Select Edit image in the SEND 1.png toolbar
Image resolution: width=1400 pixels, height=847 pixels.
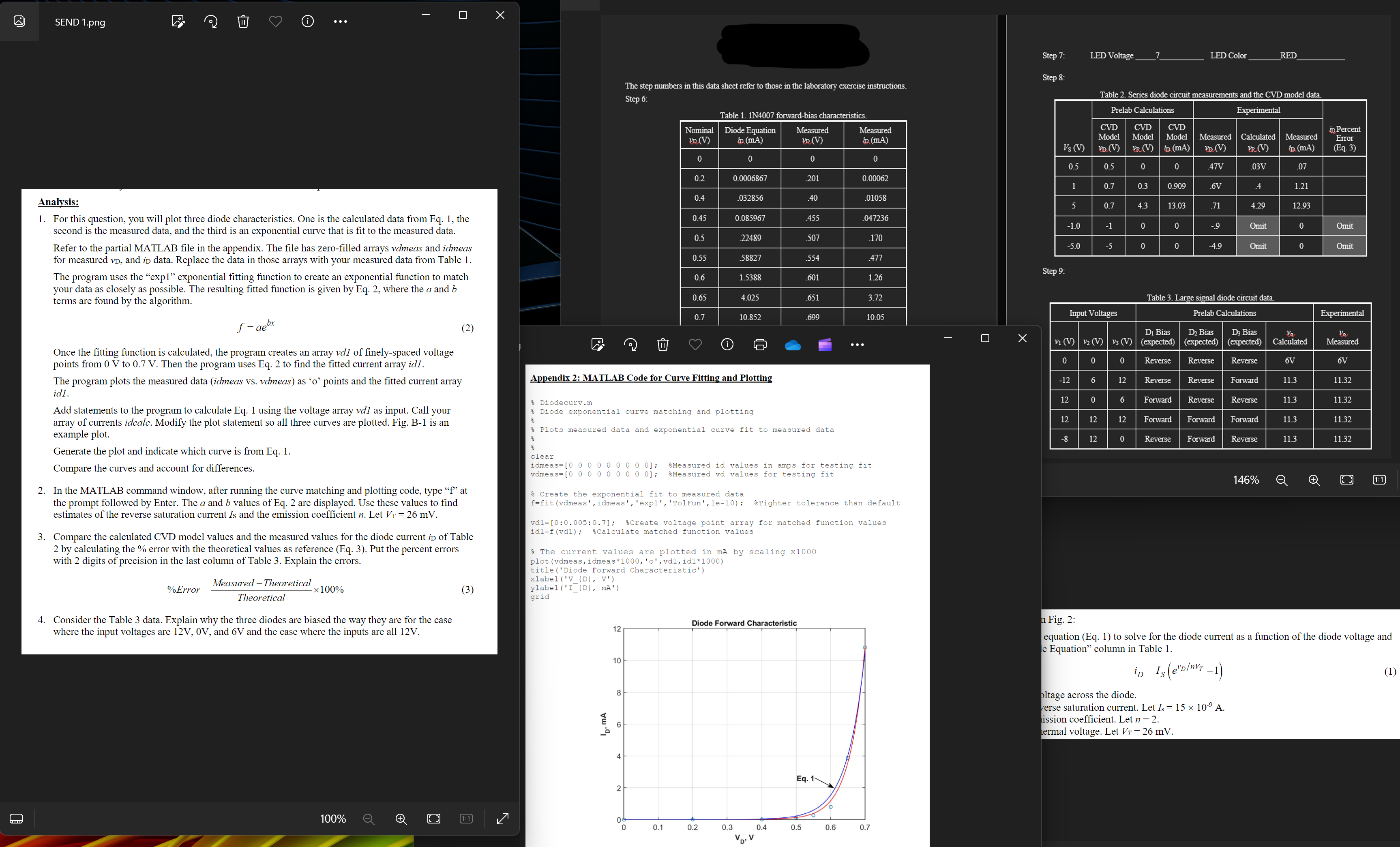(x=177, y=21)
